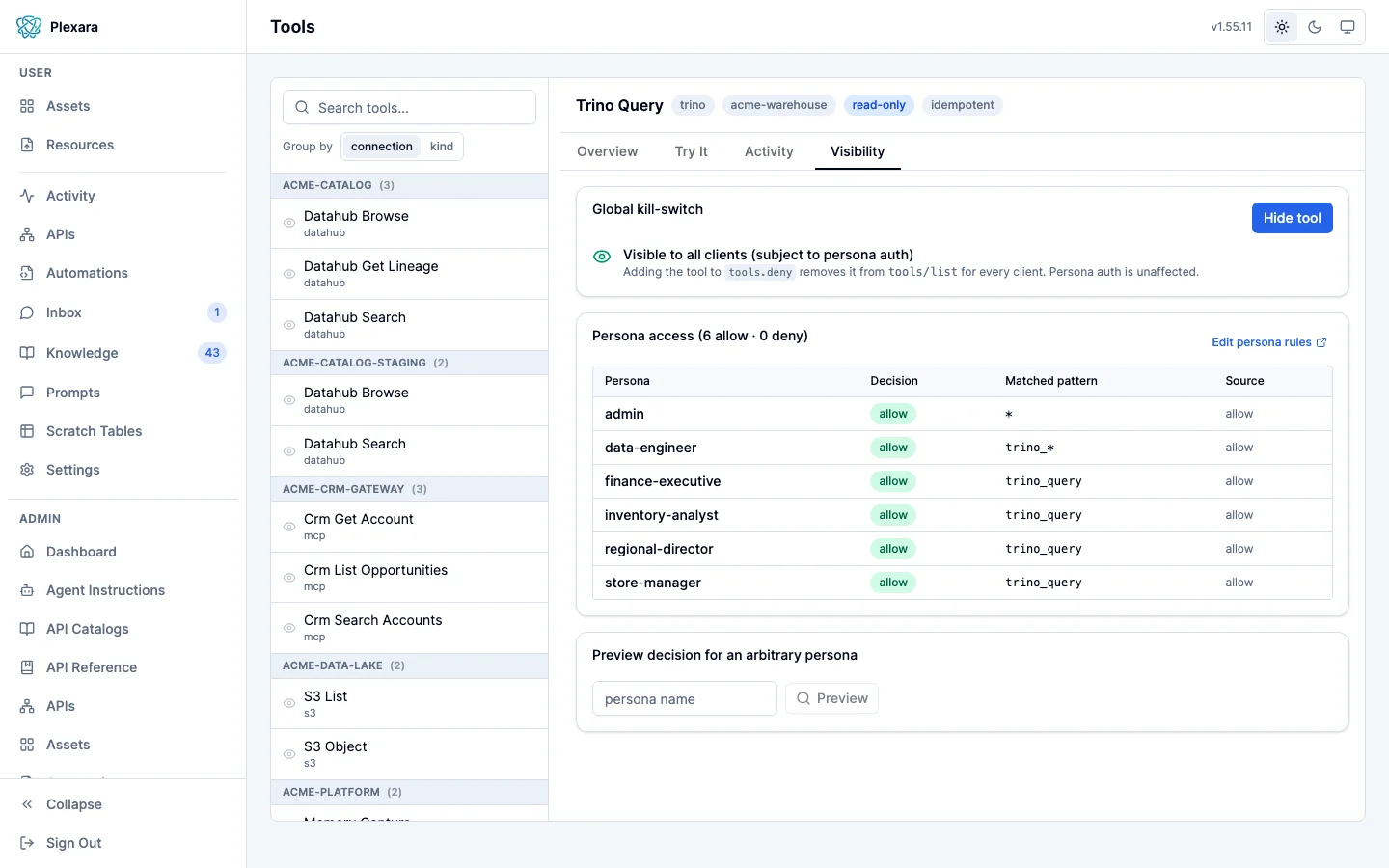Collapse the ACME-CRM-GATEWAY group header

tap(409, 489)
